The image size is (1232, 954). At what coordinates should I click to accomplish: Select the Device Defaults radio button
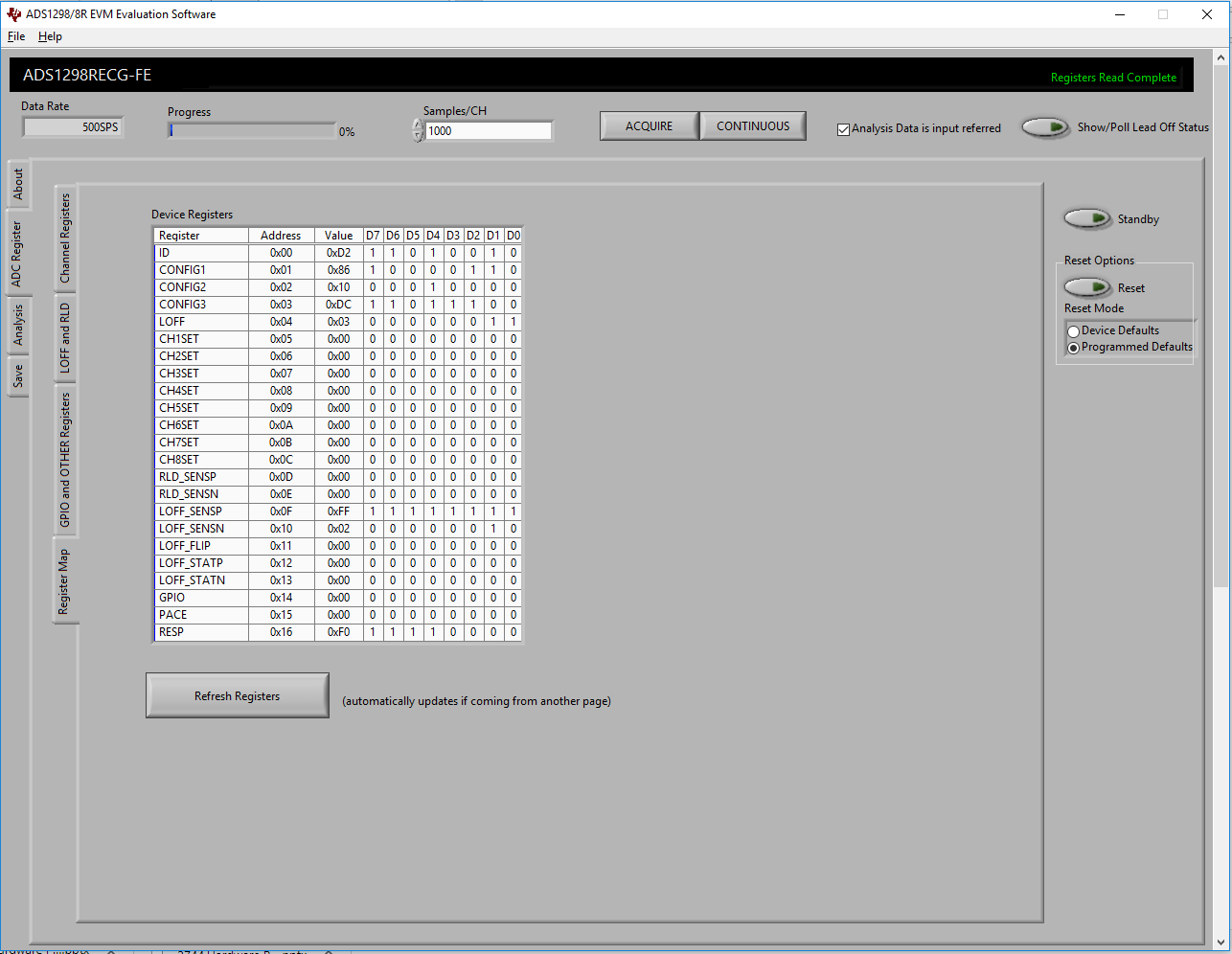[x=1074, y=331]
